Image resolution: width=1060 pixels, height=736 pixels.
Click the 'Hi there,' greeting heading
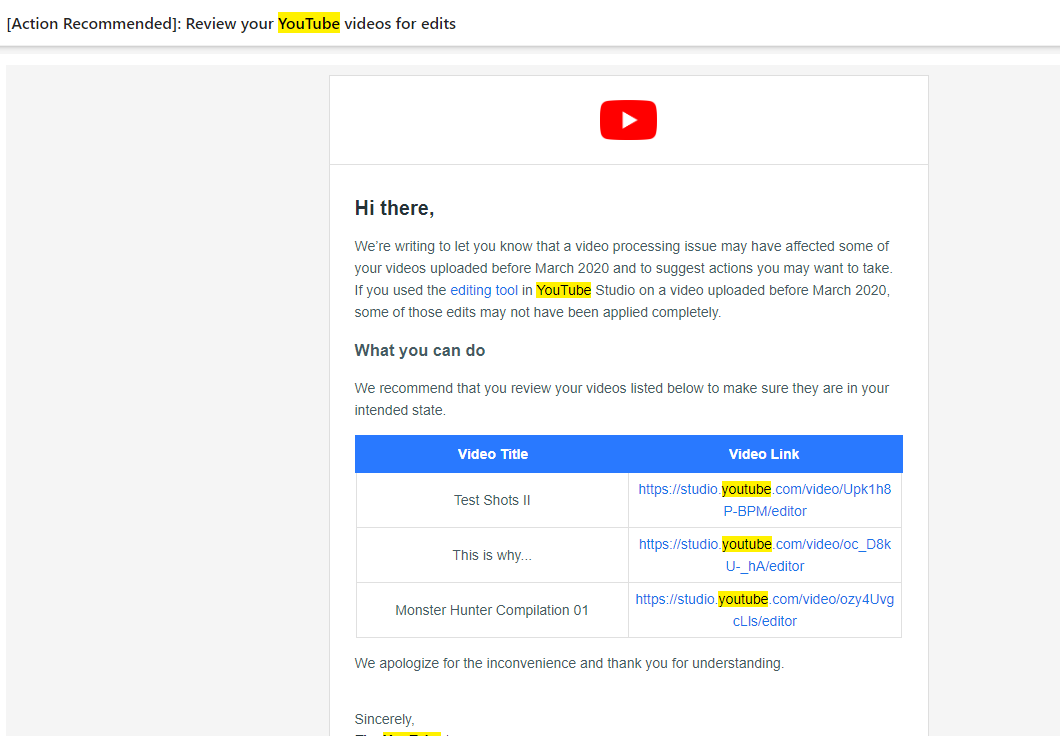394,208
